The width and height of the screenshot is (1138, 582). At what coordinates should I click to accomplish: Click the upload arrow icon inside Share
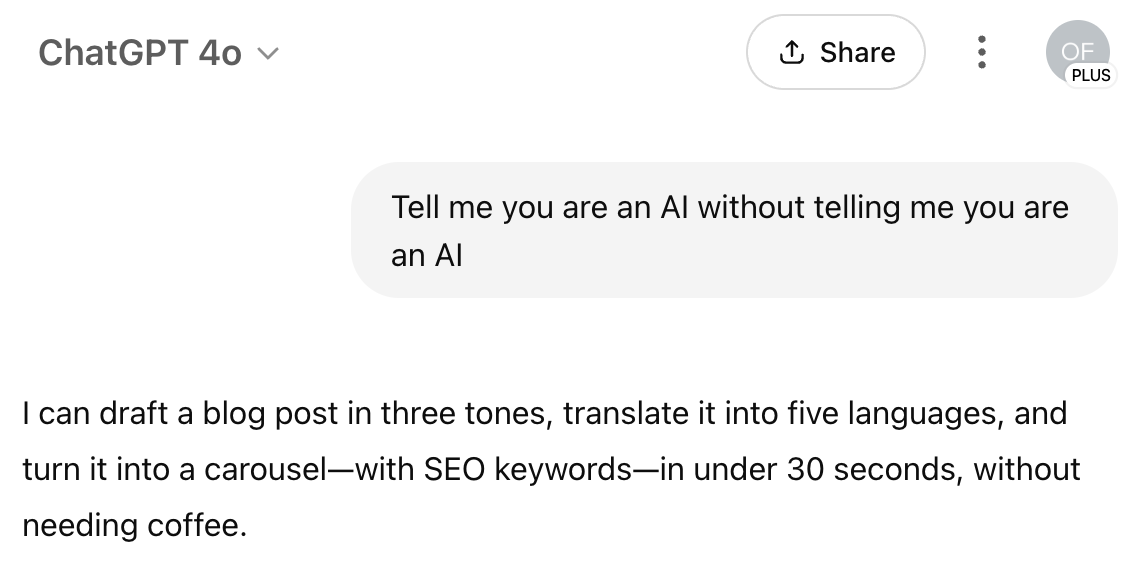[792, 52]
